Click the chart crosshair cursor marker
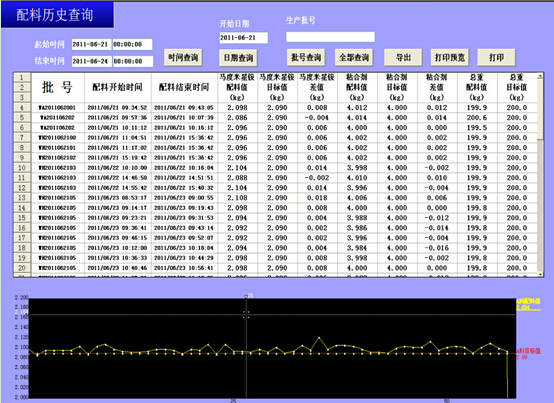The image size is (554, 403). point(246,314)
